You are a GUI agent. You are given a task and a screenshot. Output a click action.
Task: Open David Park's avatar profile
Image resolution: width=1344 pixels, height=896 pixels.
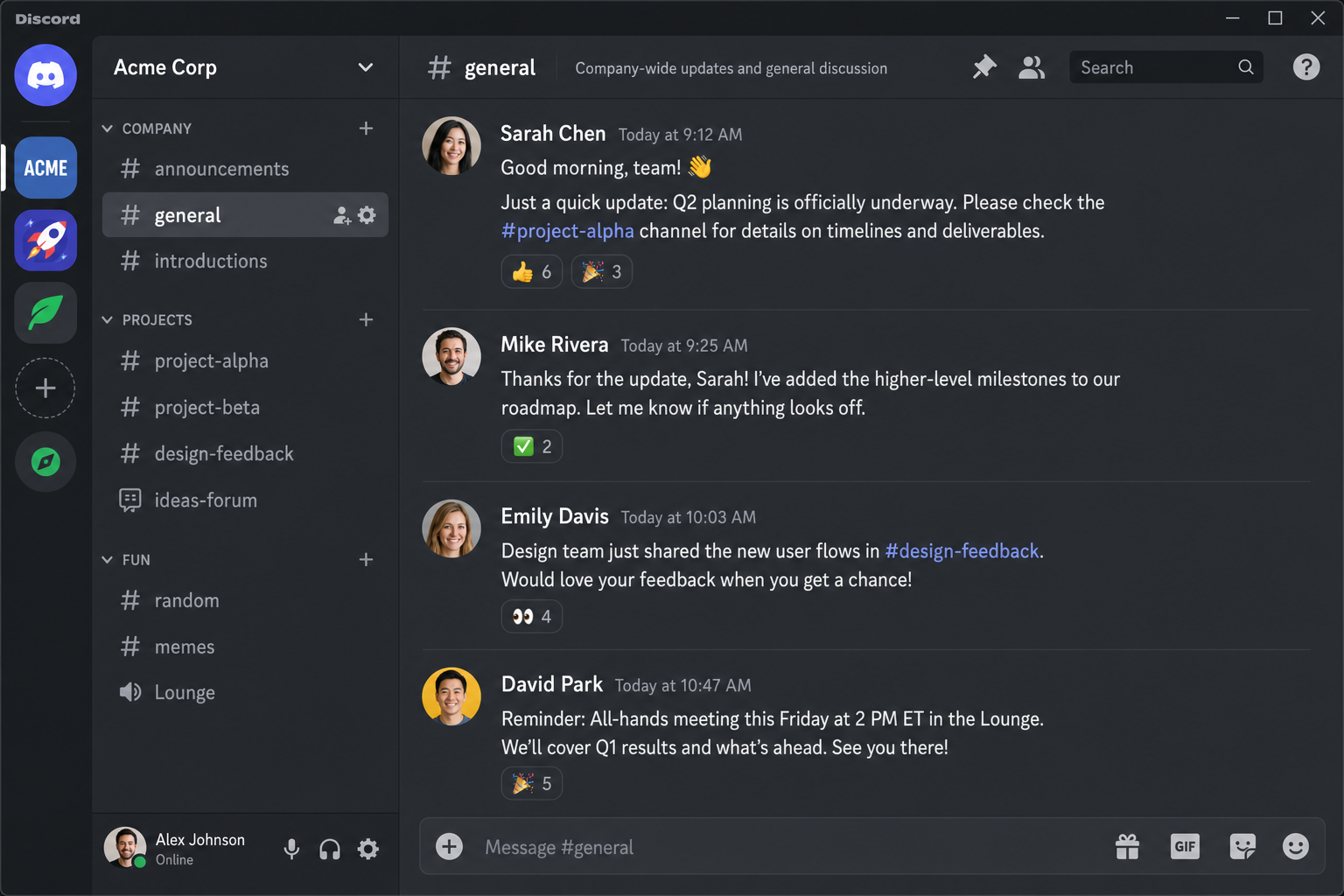click(451, 696)
